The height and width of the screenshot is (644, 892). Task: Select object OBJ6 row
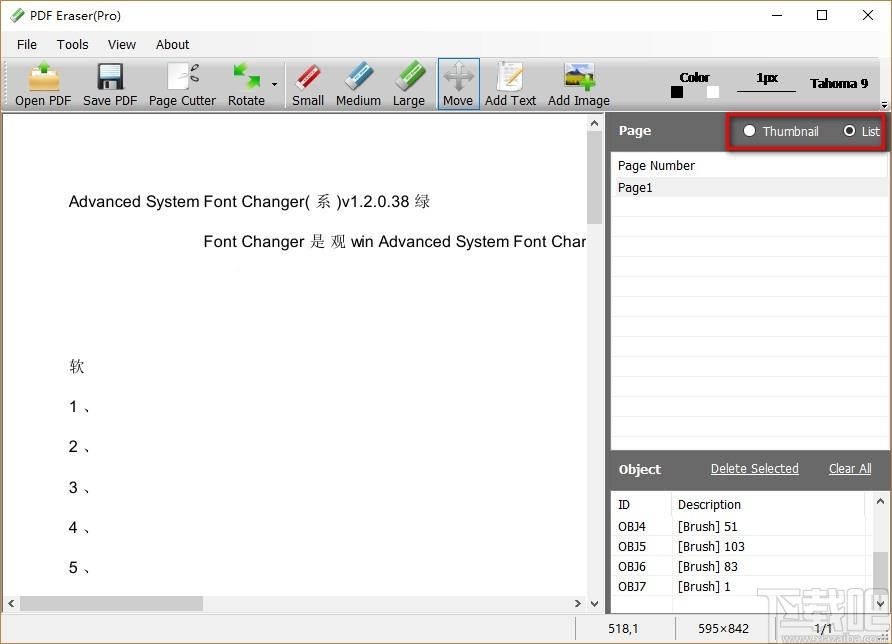[x=742, y=567]
